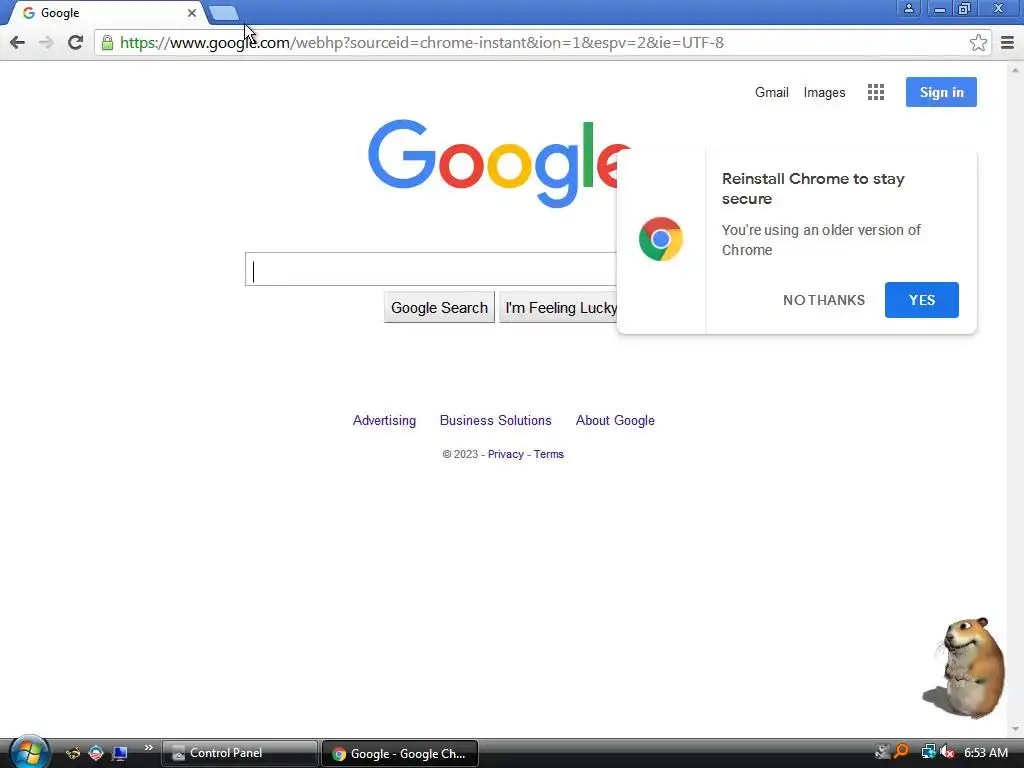Click the muted volume tray icon
The width and height of the screenshot is (1024, 768).
click(948, 752)
